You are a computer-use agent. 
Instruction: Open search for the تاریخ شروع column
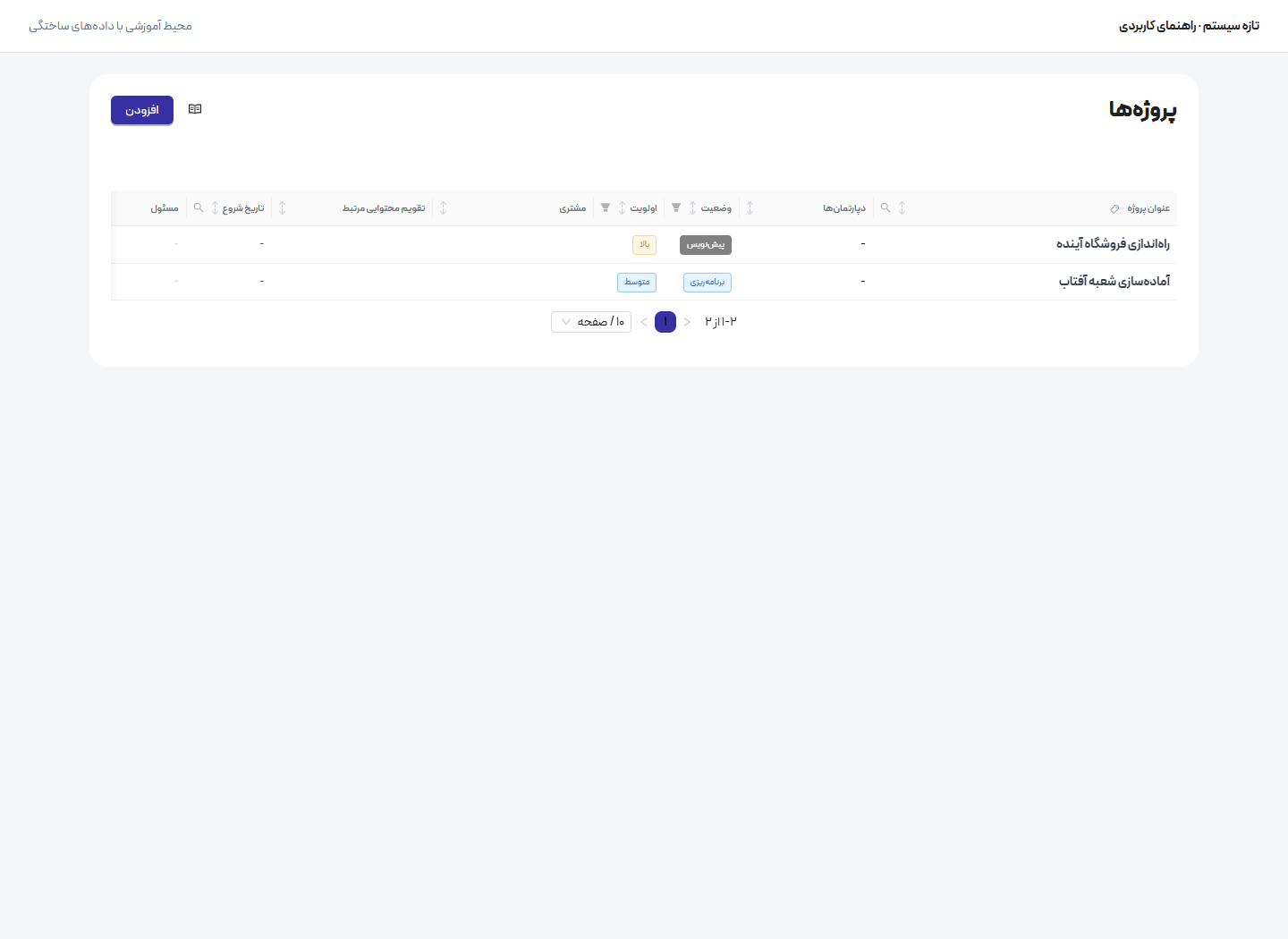click(x=199, y=207)
